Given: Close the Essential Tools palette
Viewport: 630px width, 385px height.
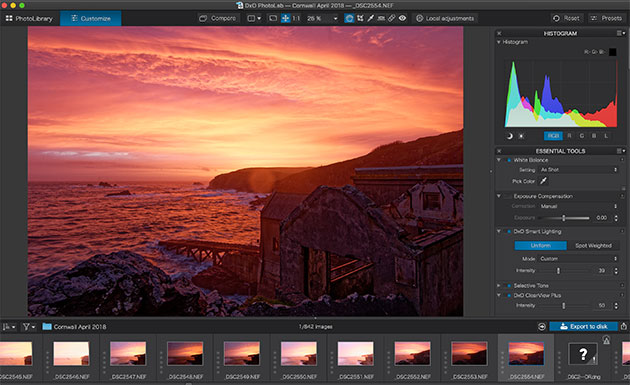Looking at the screenshot, I should pos(499,151).
